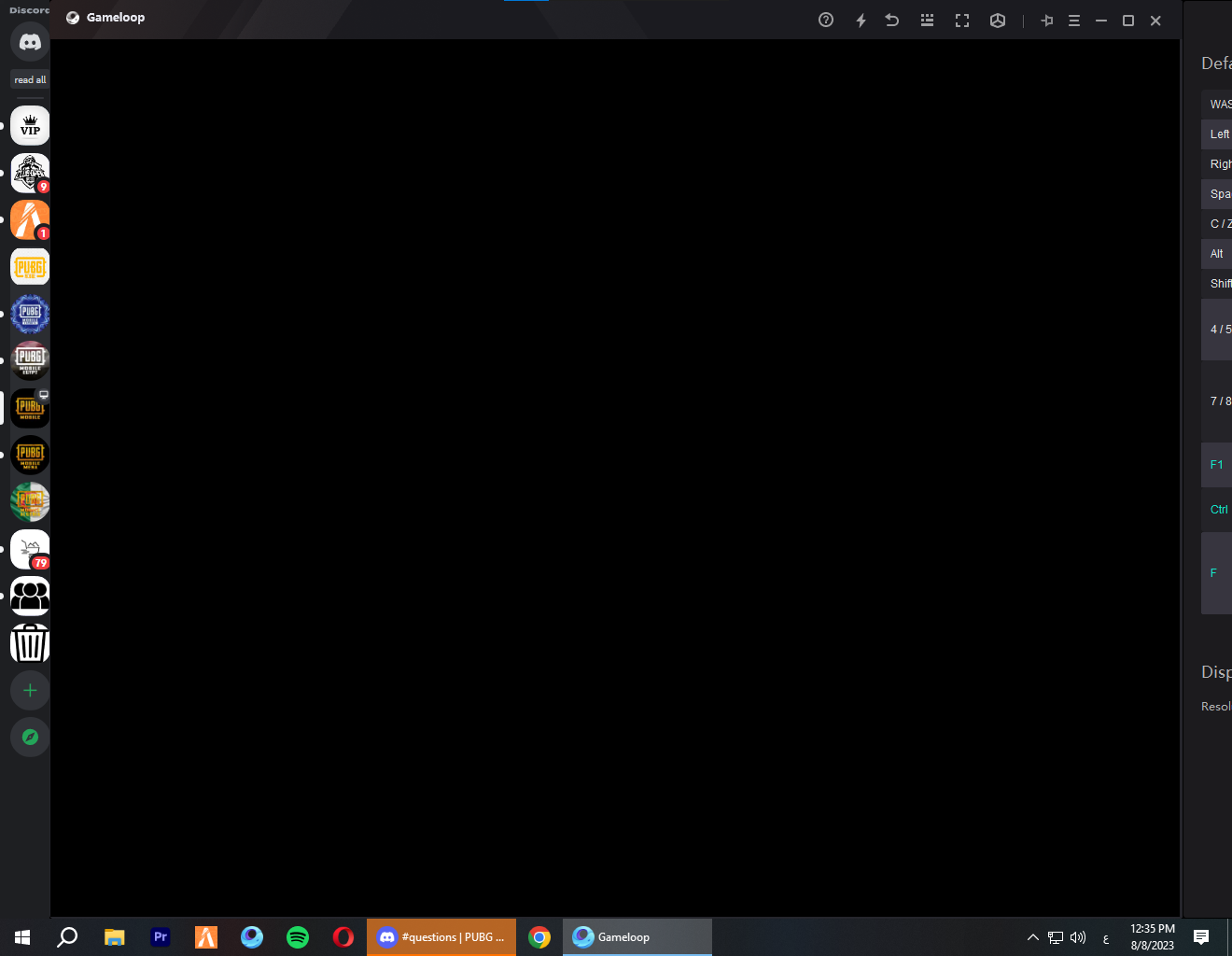Select the Left row in key mapping panel
This screenshot has height=956, width=1232.
click(1216, 134)
